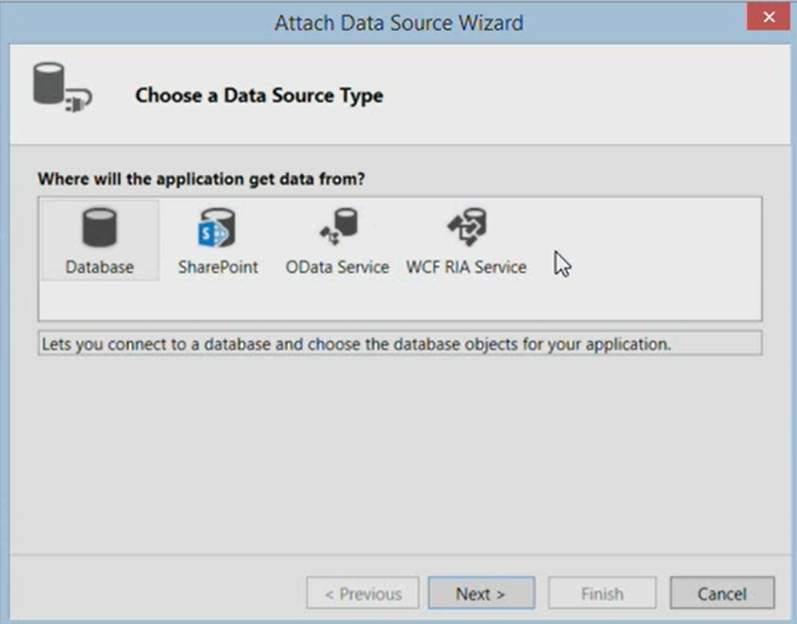Go to the next wizard step
The width and height of the screenshot is (797, 624).
click(481, 593)
